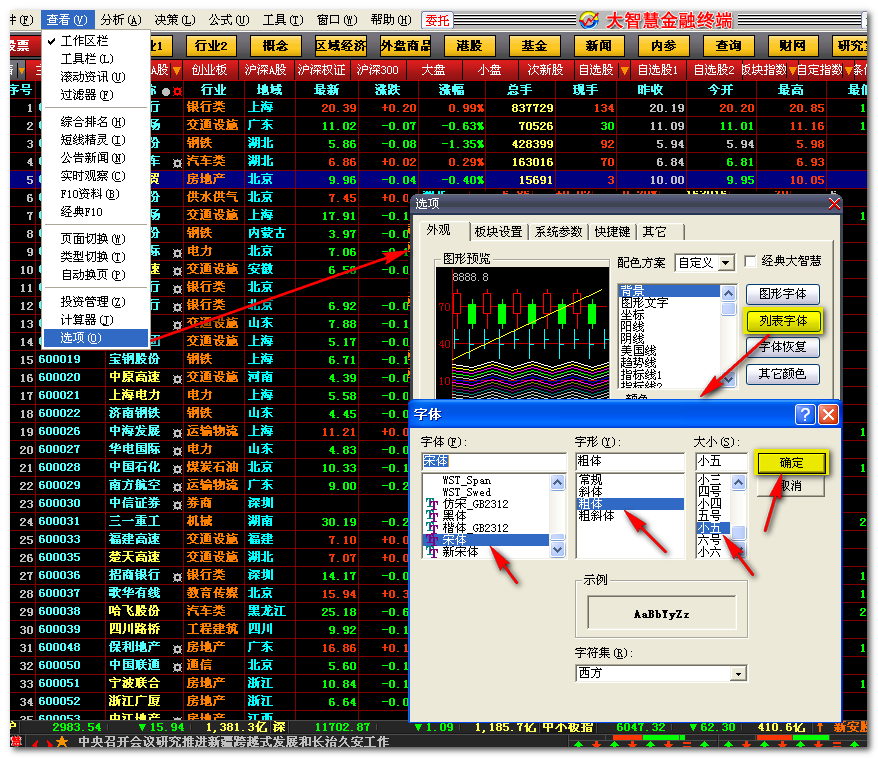
Task: Switch to the 快捷键 tab
Action: pyautogui.click(x=612, y=232)
